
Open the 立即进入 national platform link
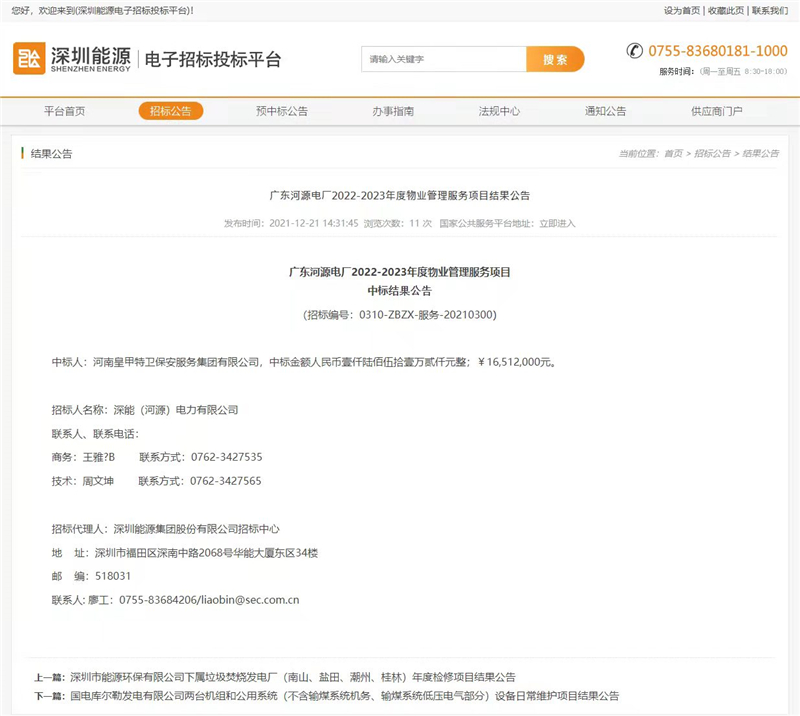tap(557, 224)
